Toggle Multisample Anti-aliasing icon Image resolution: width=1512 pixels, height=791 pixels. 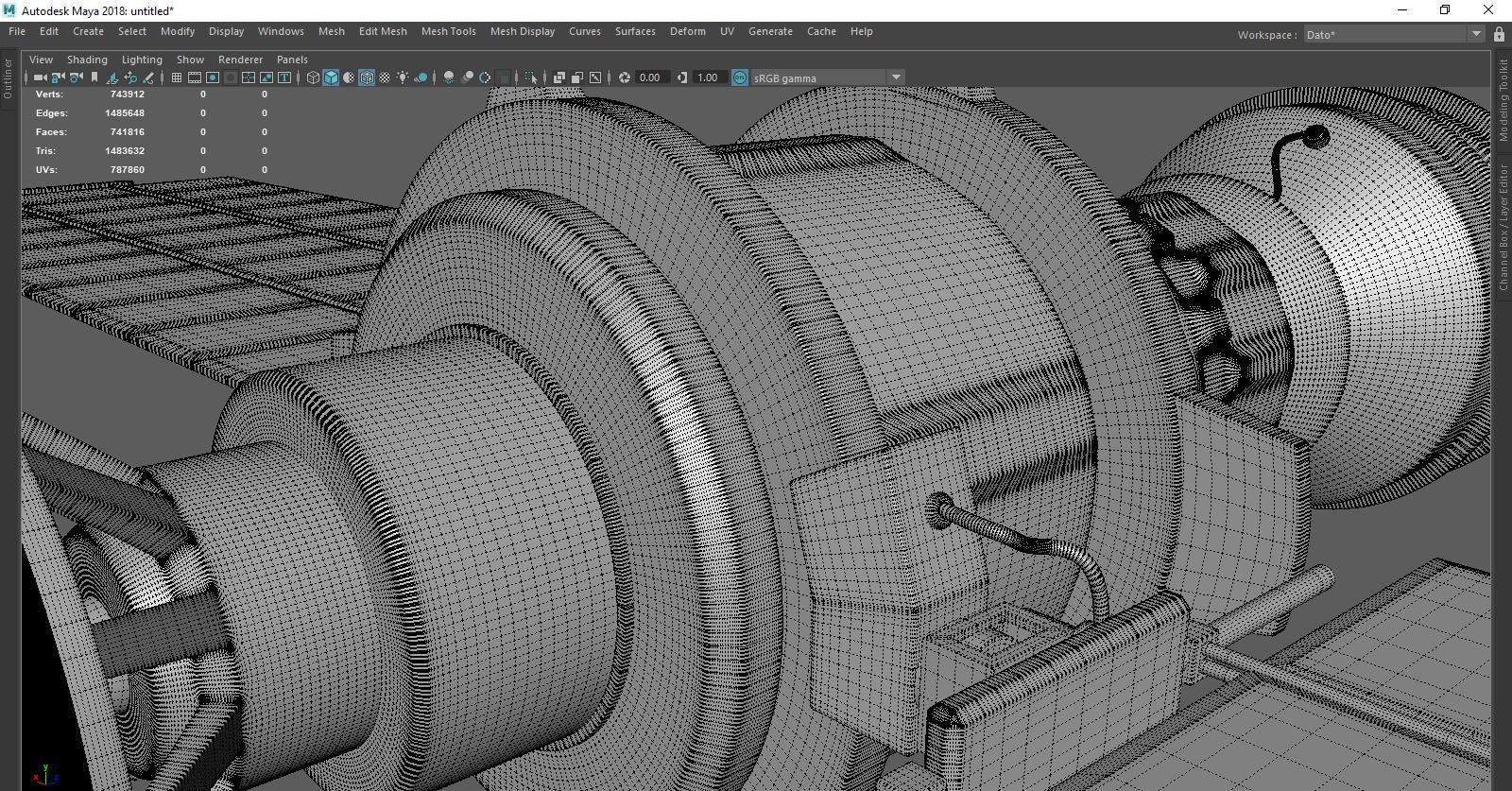click(485, 77)
